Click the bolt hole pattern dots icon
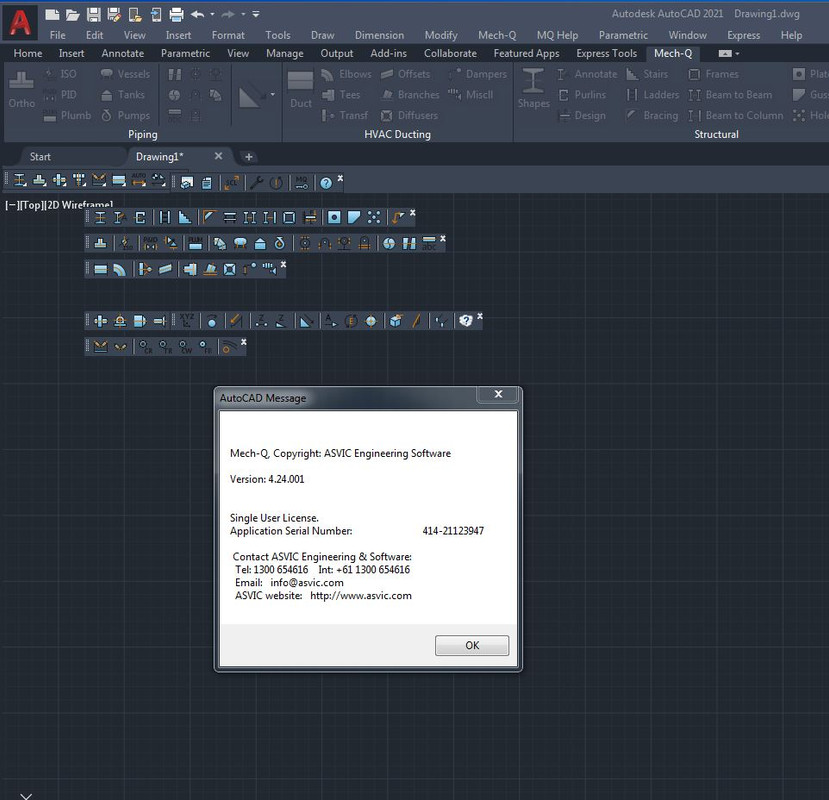 coord(374,217)
